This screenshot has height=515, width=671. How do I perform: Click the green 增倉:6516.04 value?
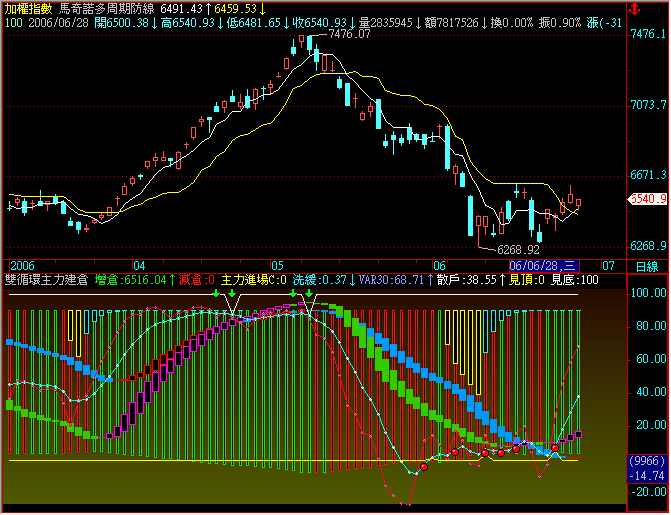131,280
